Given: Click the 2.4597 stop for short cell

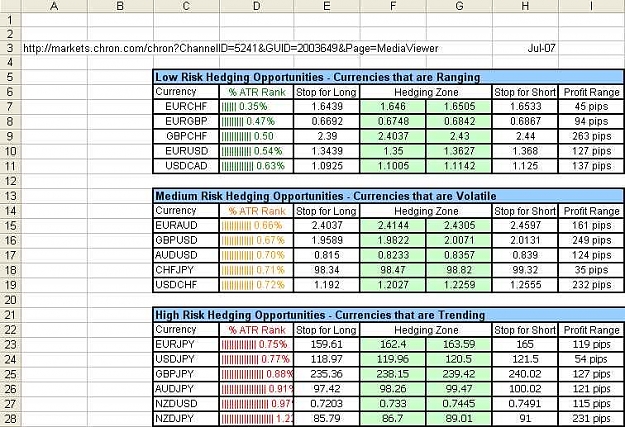Looking at the screenshot, I should coord(525,225).
